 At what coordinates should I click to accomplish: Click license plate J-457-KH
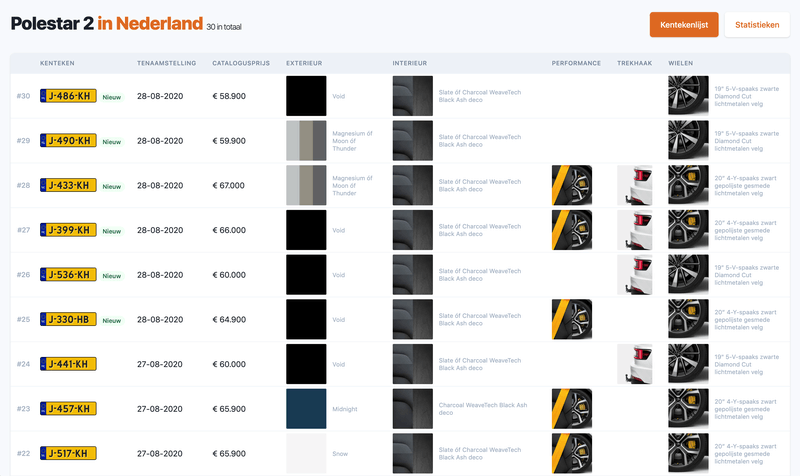click(x=68, y=409)
